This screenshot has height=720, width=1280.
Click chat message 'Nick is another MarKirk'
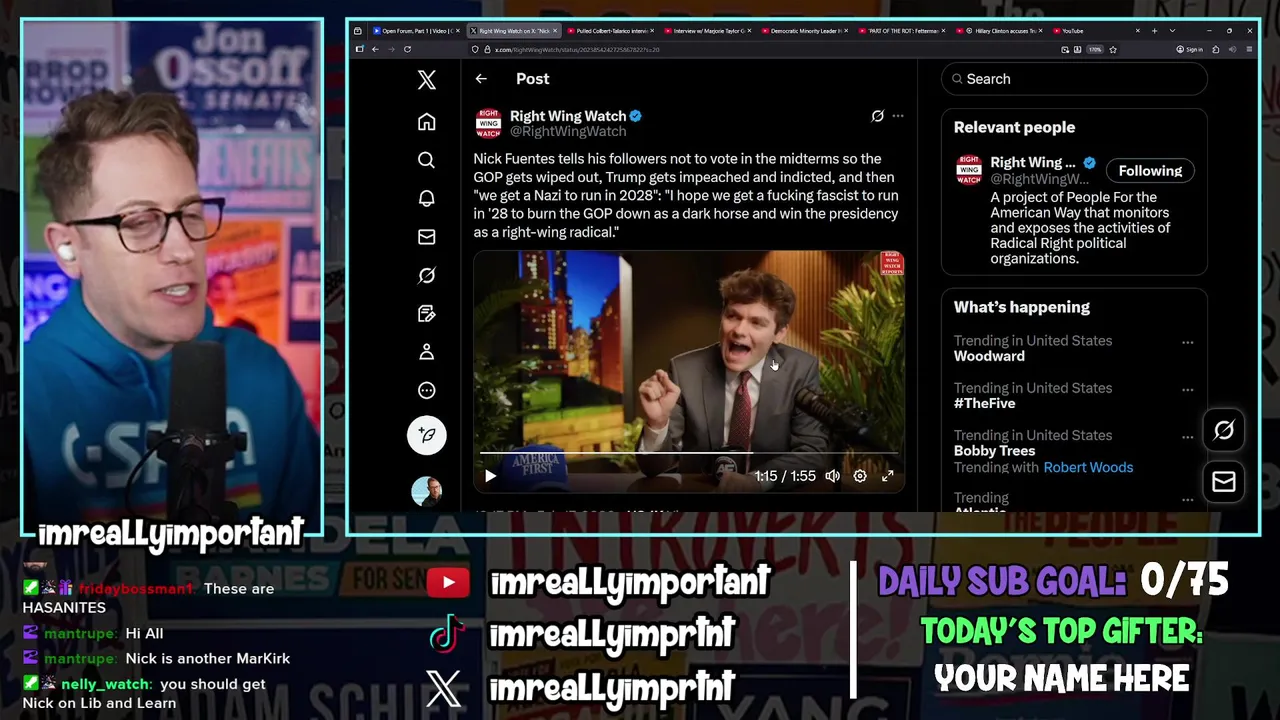207,659
